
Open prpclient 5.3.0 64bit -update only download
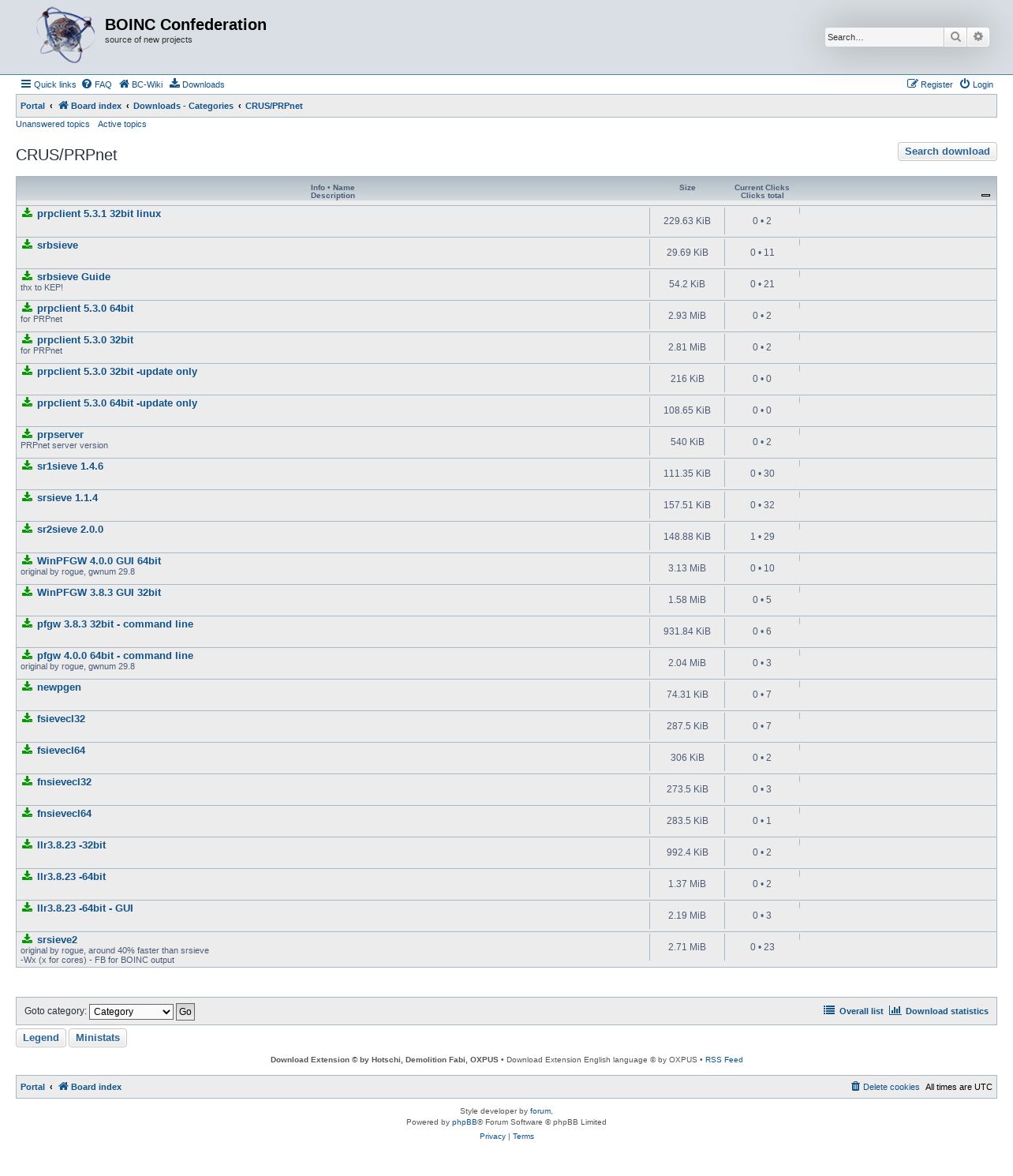tap(117, 403)
